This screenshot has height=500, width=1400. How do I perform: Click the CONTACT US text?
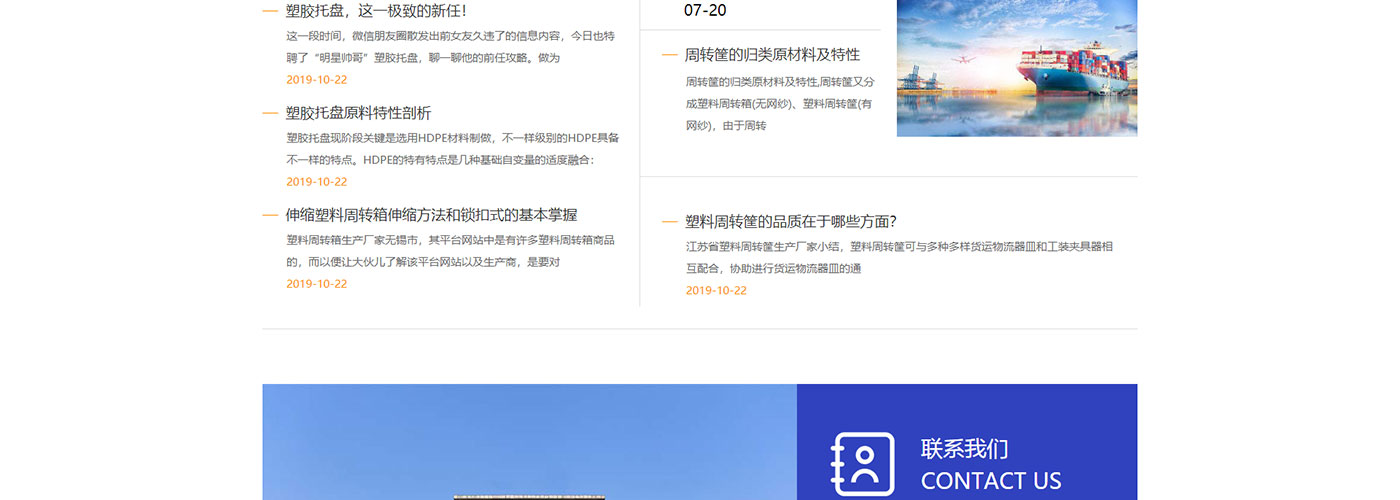tap(990, 481)
